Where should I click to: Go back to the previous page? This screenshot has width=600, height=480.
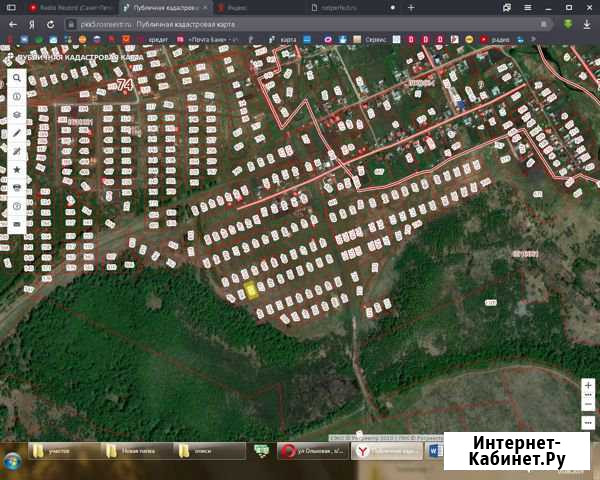pyautogui.click(x=13, y=24)
